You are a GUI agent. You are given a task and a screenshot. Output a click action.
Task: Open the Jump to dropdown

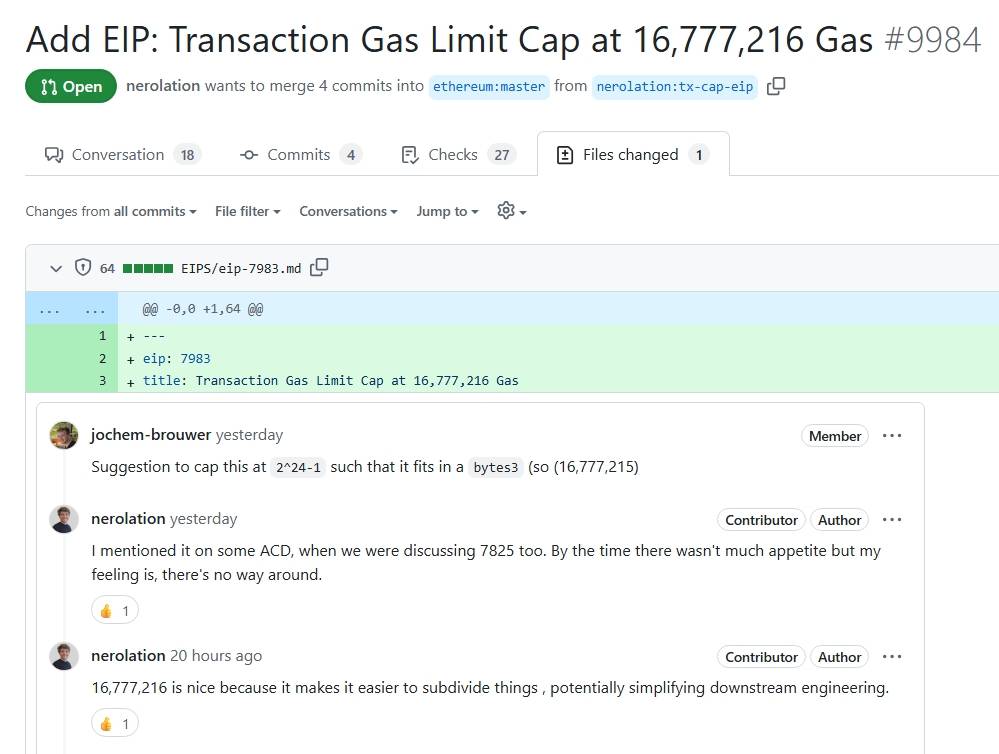447,211
